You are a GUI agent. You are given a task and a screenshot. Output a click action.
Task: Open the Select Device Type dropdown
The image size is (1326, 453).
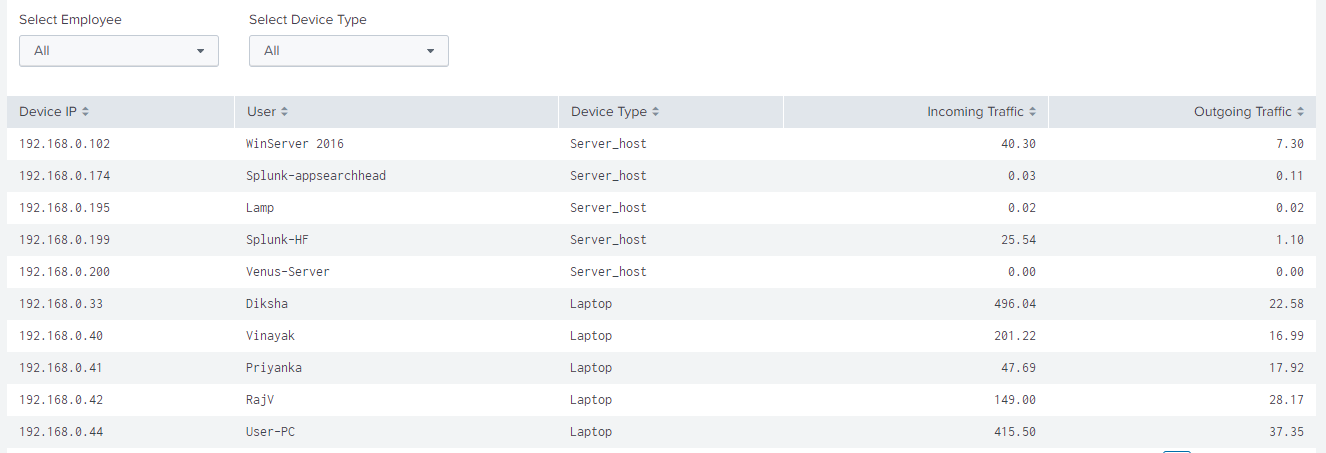pos(349,51)
